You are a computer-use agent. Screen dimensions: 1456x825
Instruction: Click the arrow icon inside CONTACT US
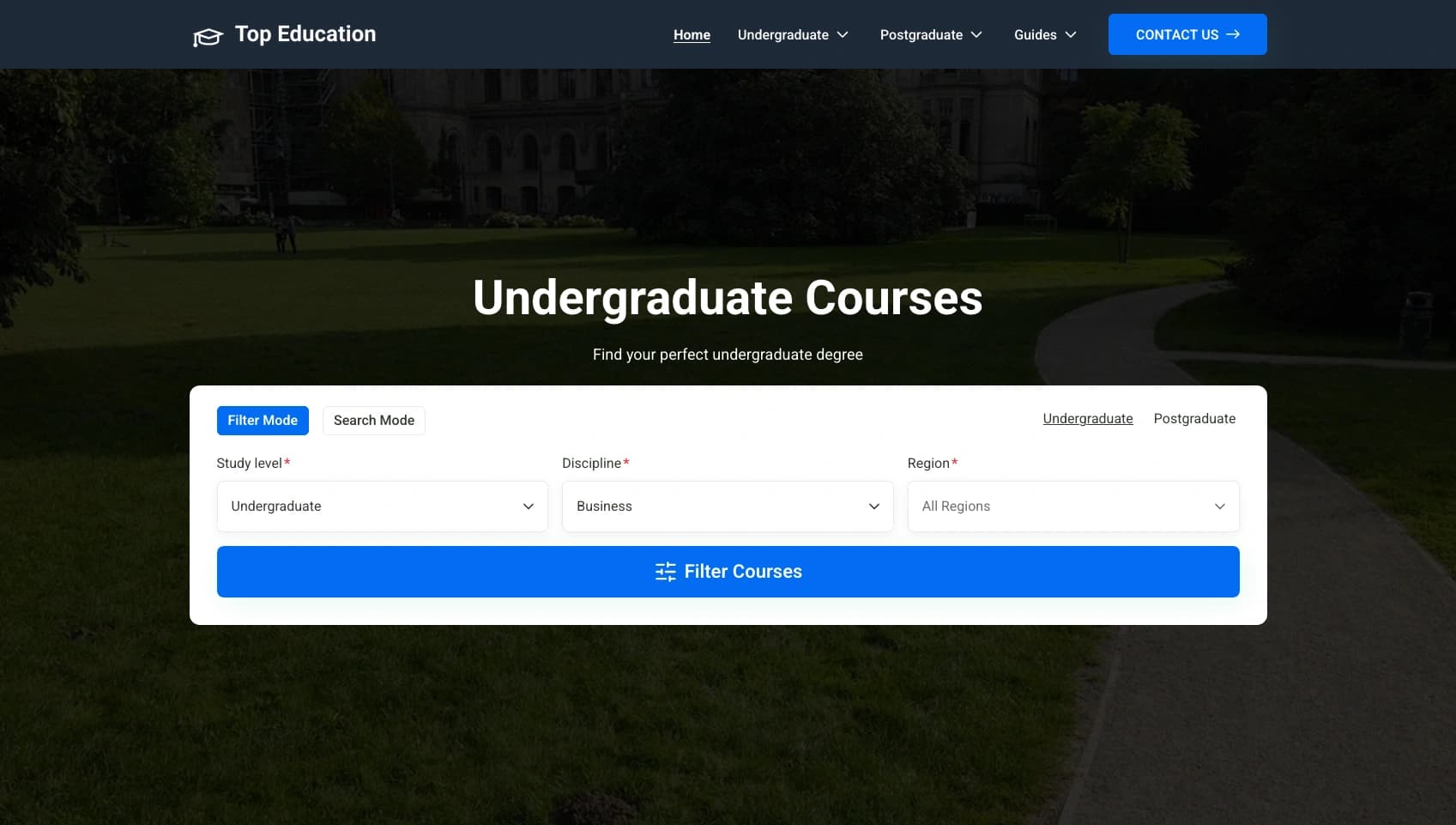[x=1234, y=34]
